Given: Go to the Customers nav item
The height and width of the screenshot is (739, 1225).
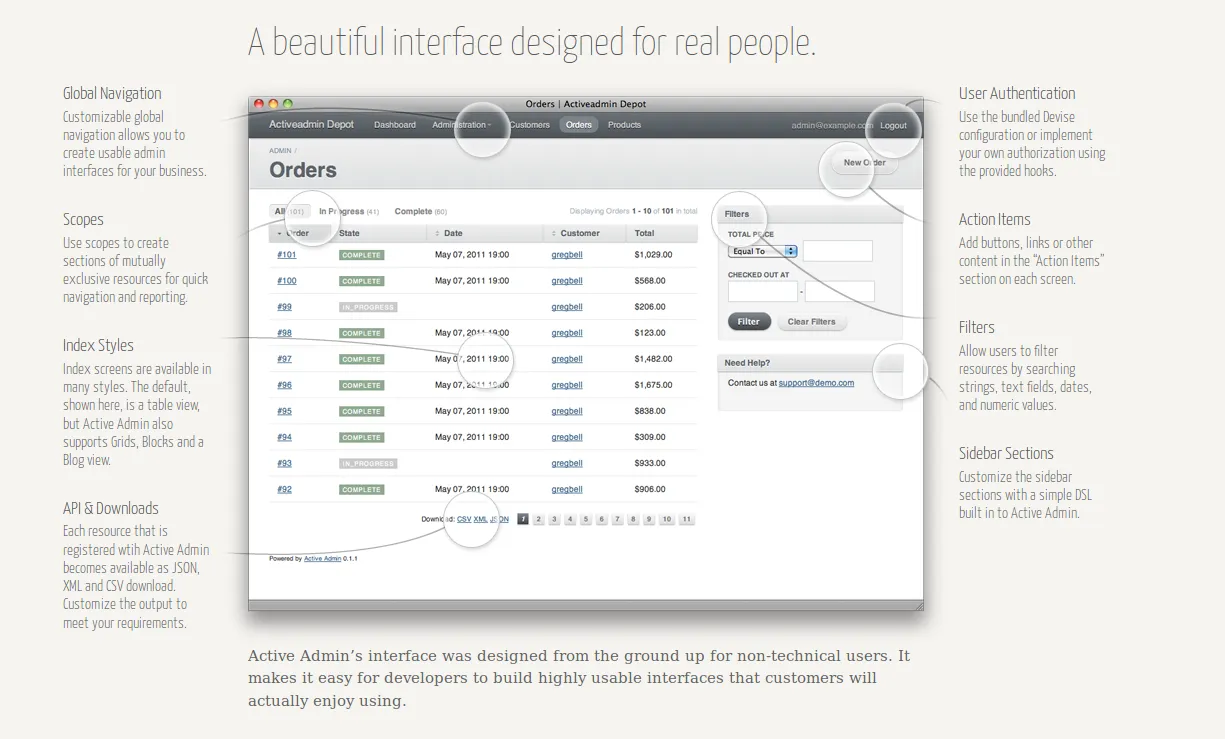Looking at the screenshot, I should pos(529,125).
